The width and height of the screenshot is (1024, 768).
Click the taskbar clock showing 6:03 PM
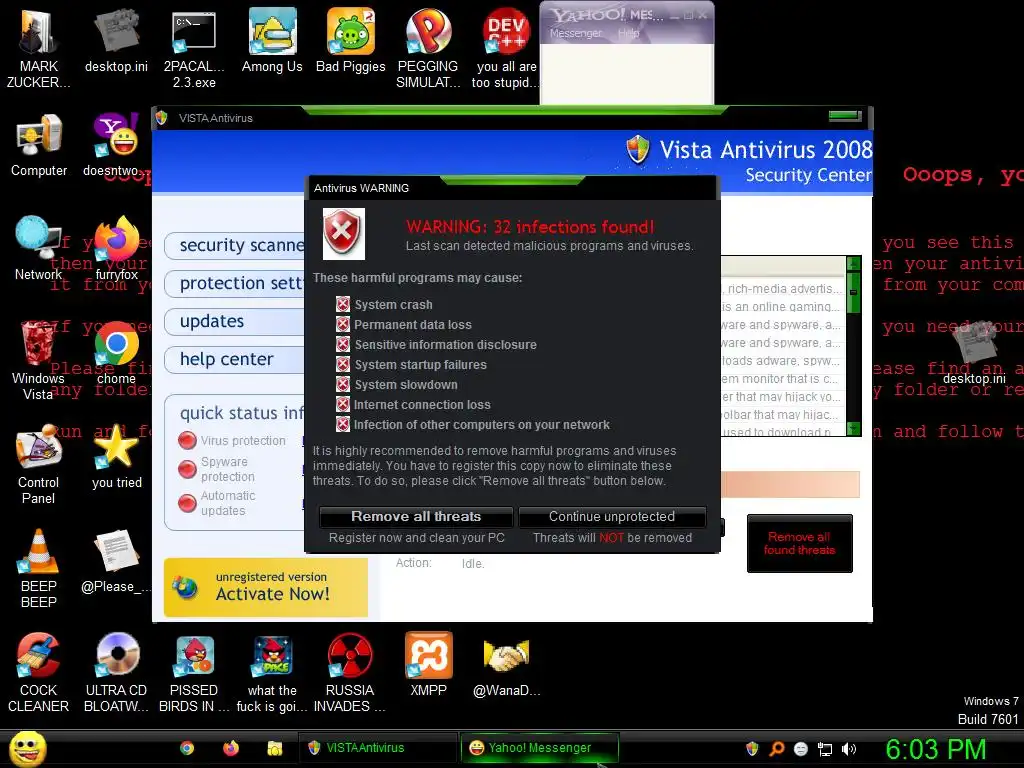click(x=935, y=749)
